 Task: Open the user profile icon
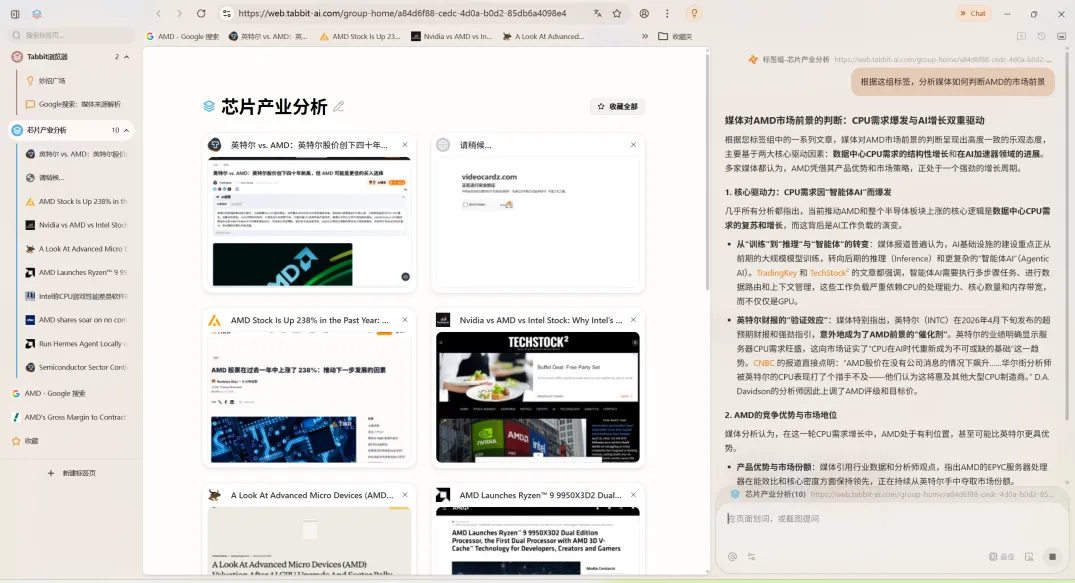pos(644,13)
